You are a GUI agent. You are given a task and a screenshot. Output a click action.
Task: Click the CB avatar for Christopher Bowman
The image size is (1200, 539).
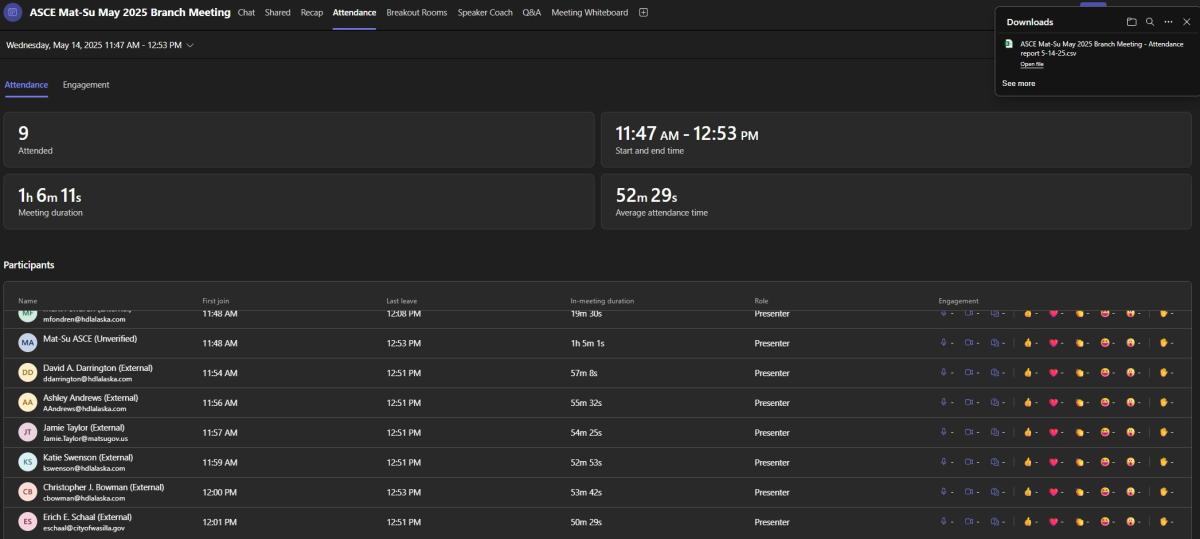coord(28,493)
